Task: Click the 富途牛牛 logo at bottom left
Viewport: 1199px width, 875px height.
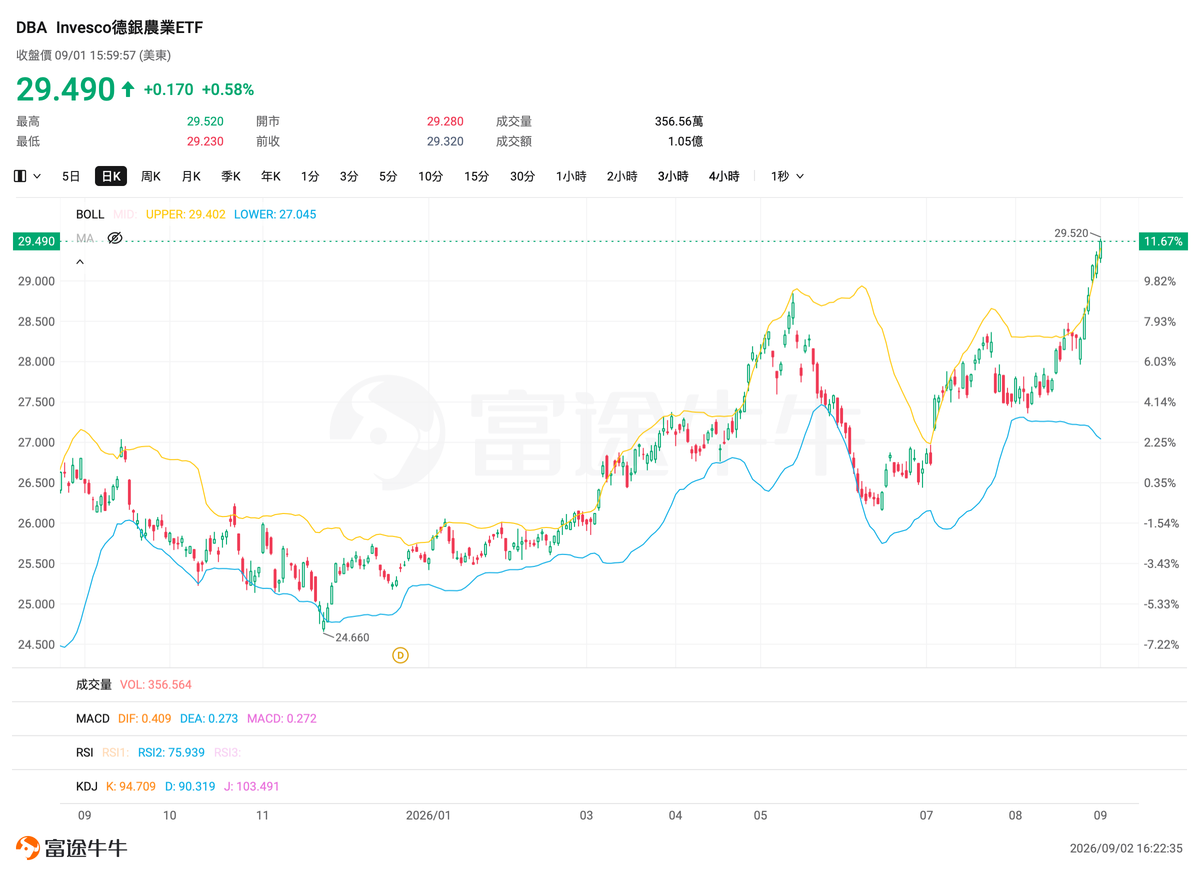Action: click(x=71, y=847)
